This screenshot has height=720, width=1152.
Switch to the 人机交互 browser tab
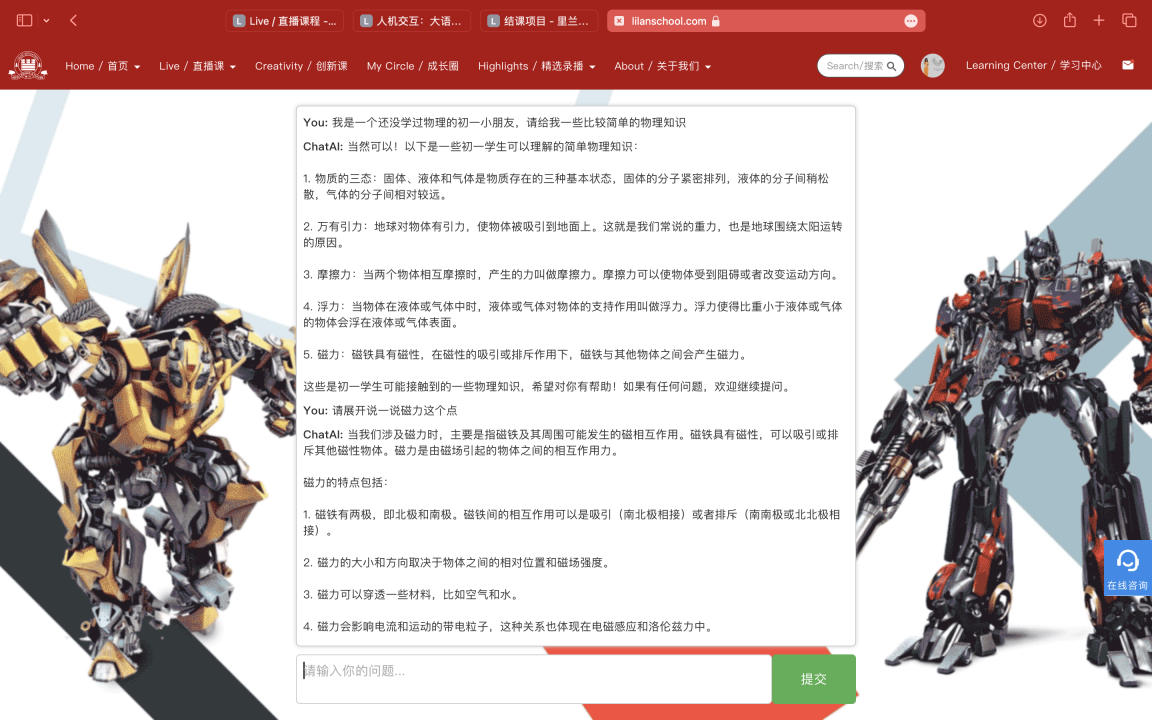pyautogui.click(x=412, y=21)
